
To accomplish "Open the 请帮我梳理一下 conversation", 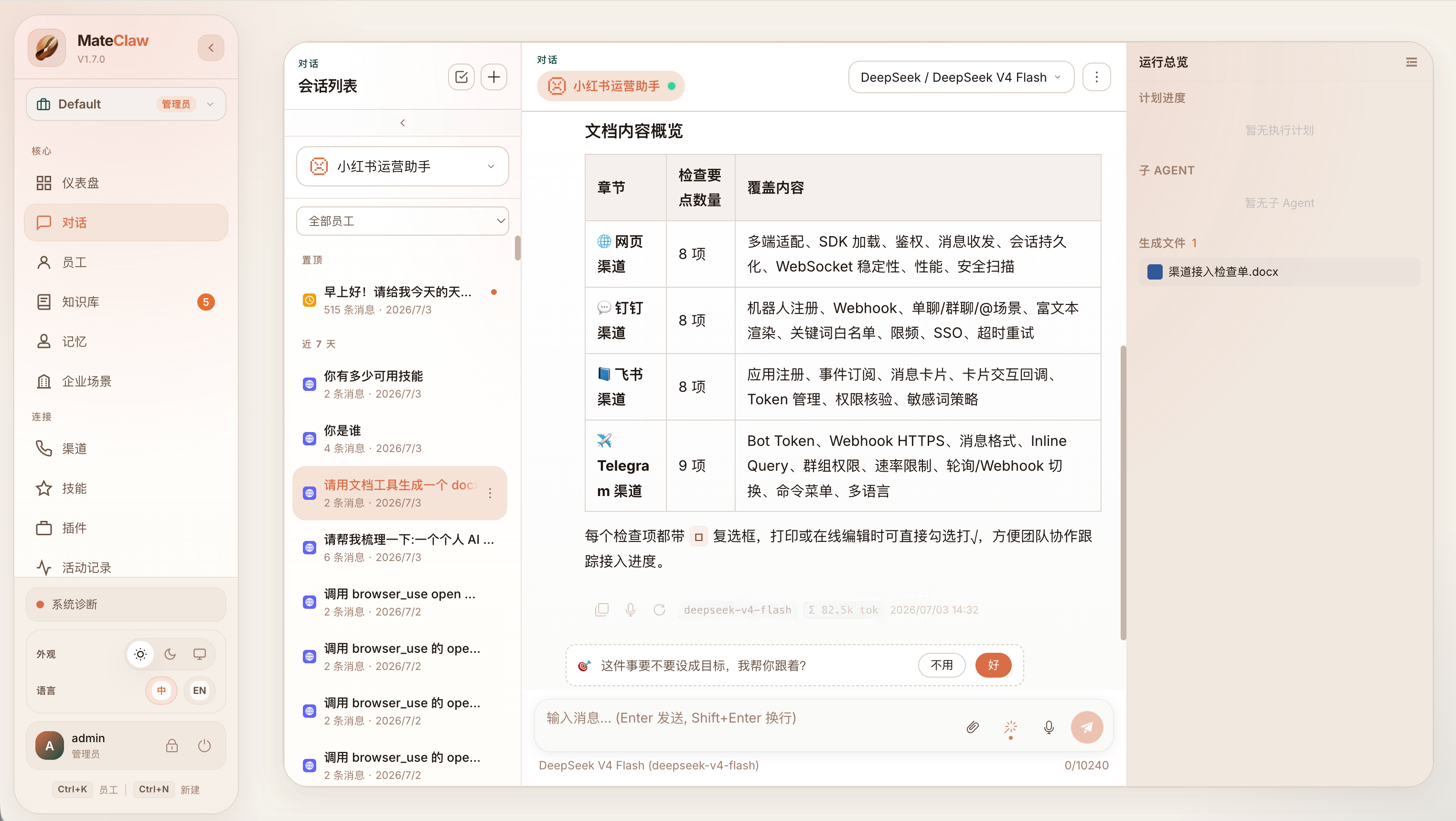I will (400, 547).
